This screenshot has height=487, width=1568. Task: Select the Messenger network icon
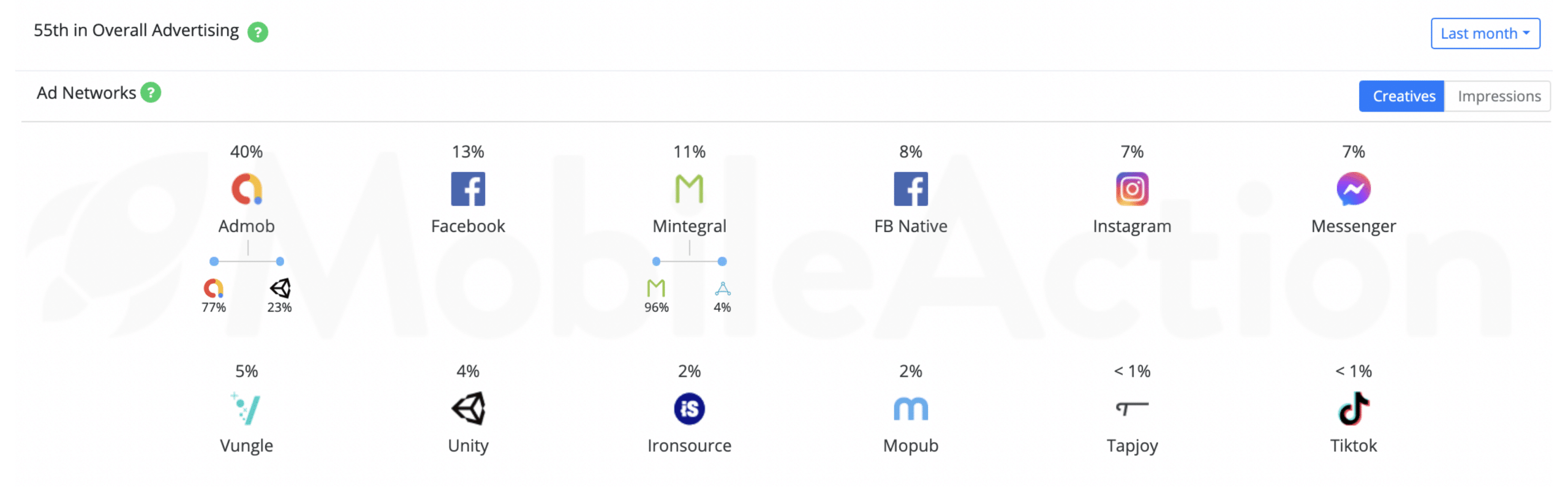click(1353, 189)
